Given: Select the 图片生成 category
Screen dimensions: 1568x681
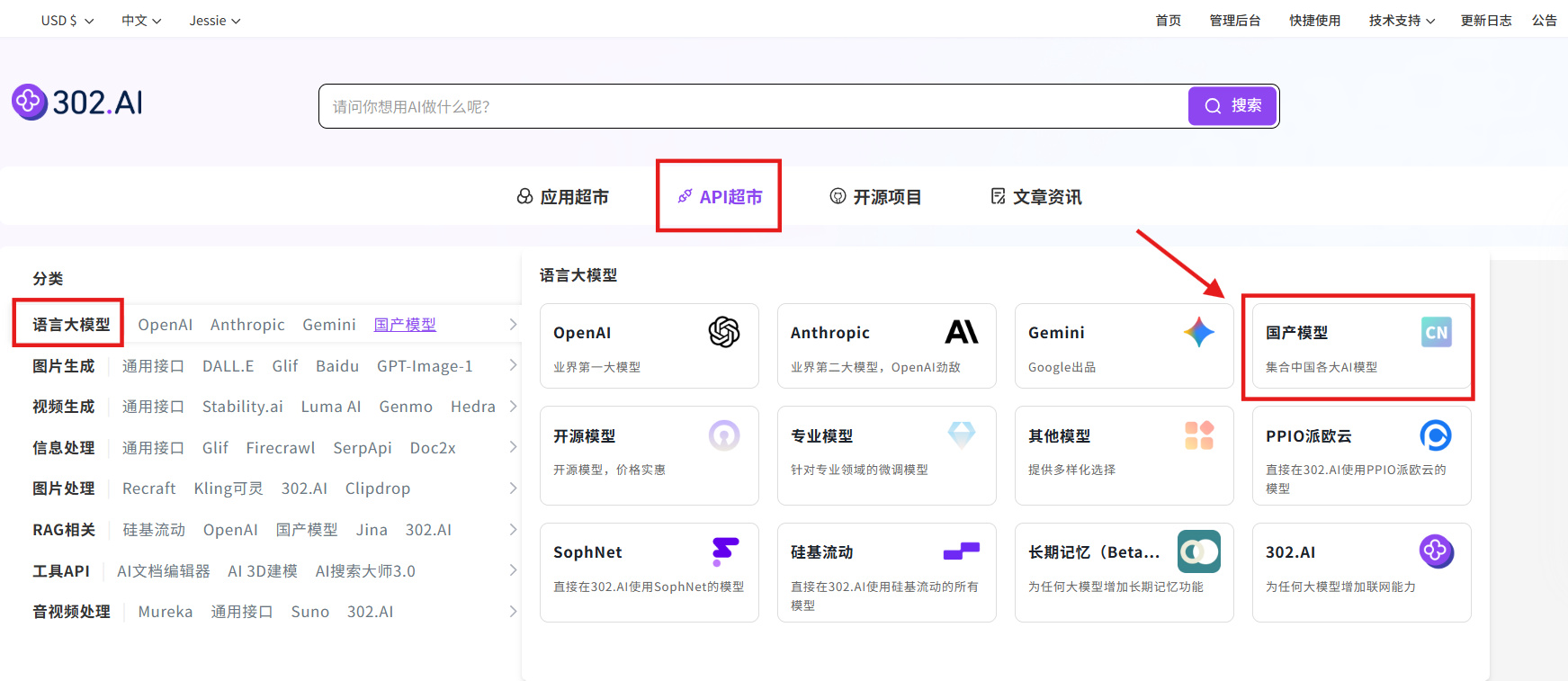Looking at the screenshot, I should click(x=63, y=366).
